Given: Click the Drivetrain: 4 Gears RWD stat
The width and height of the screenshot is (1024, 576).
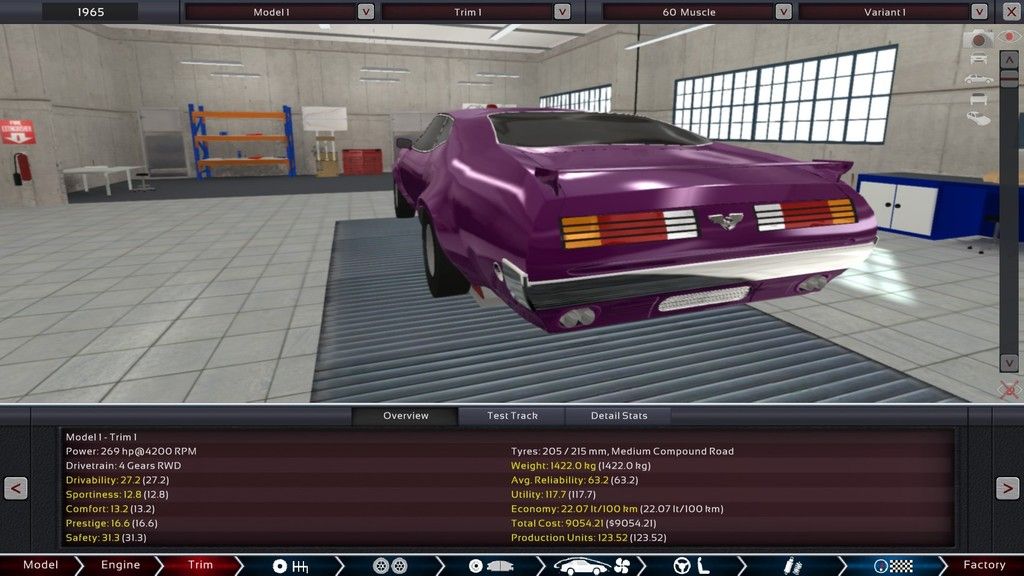Looking at the screenshot, I should click(123, 466).
